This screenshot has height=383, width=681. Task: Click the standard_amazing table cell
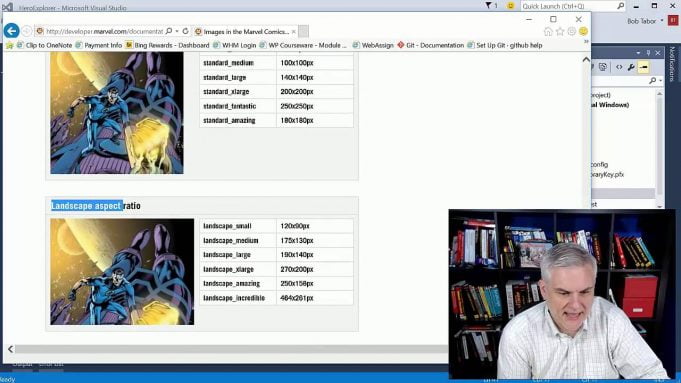[238, 120]
